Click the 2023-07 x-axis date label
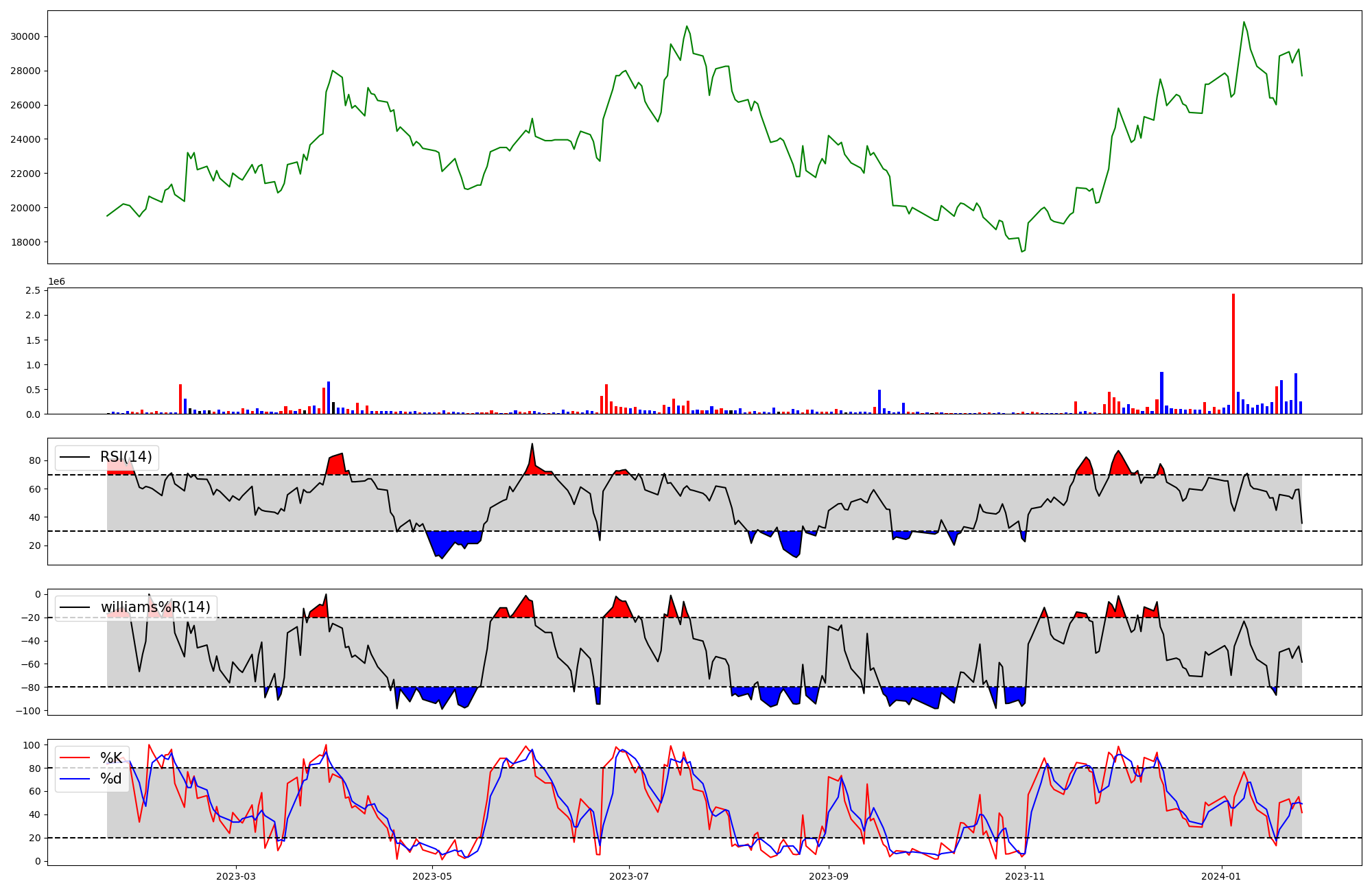This screenshot has width=1372, height=892. 629,876
